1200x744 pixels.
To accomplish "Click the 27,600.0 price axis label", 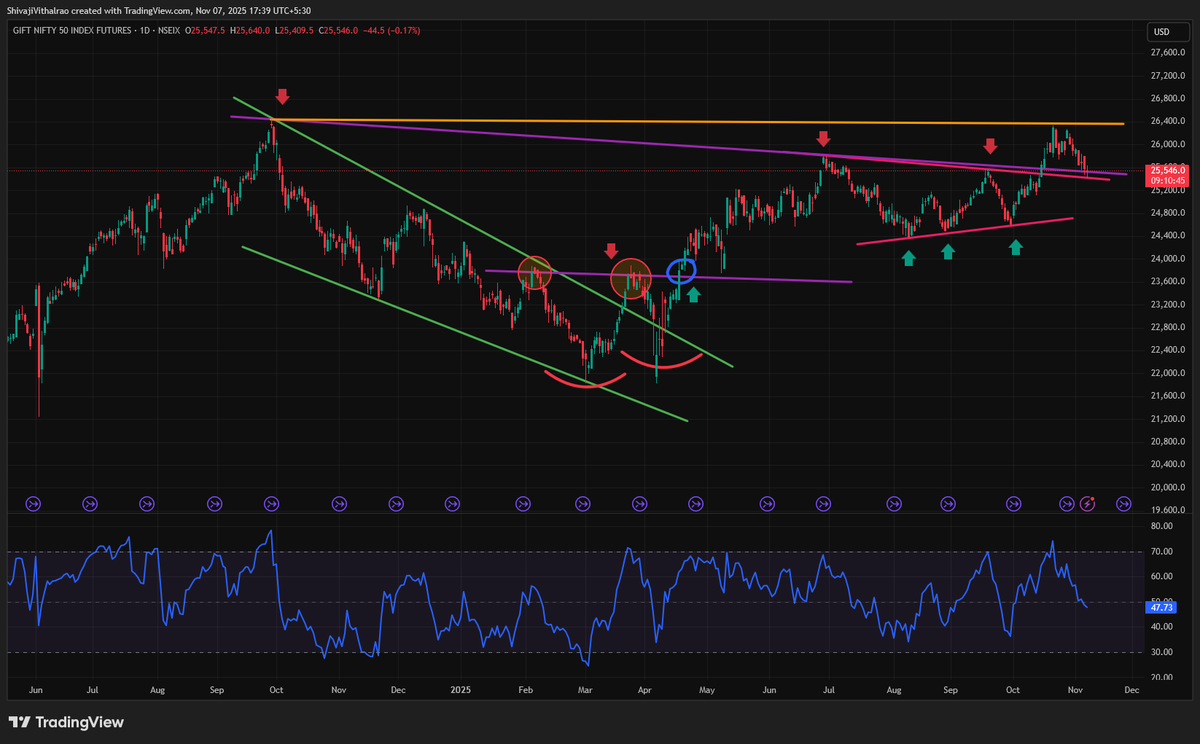I will (x=1167, y=54).
